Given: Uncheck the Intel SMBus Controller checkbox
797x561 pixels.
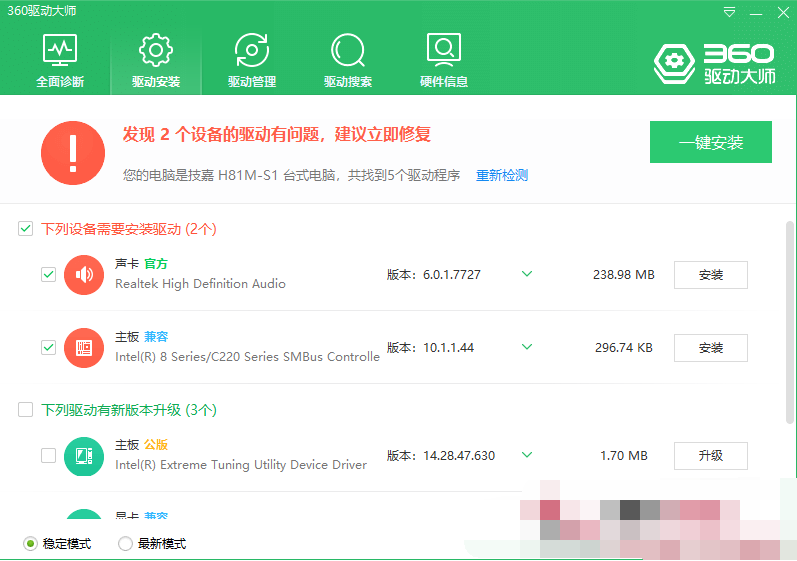Looking at the screenshot, I should pos(48,348).
